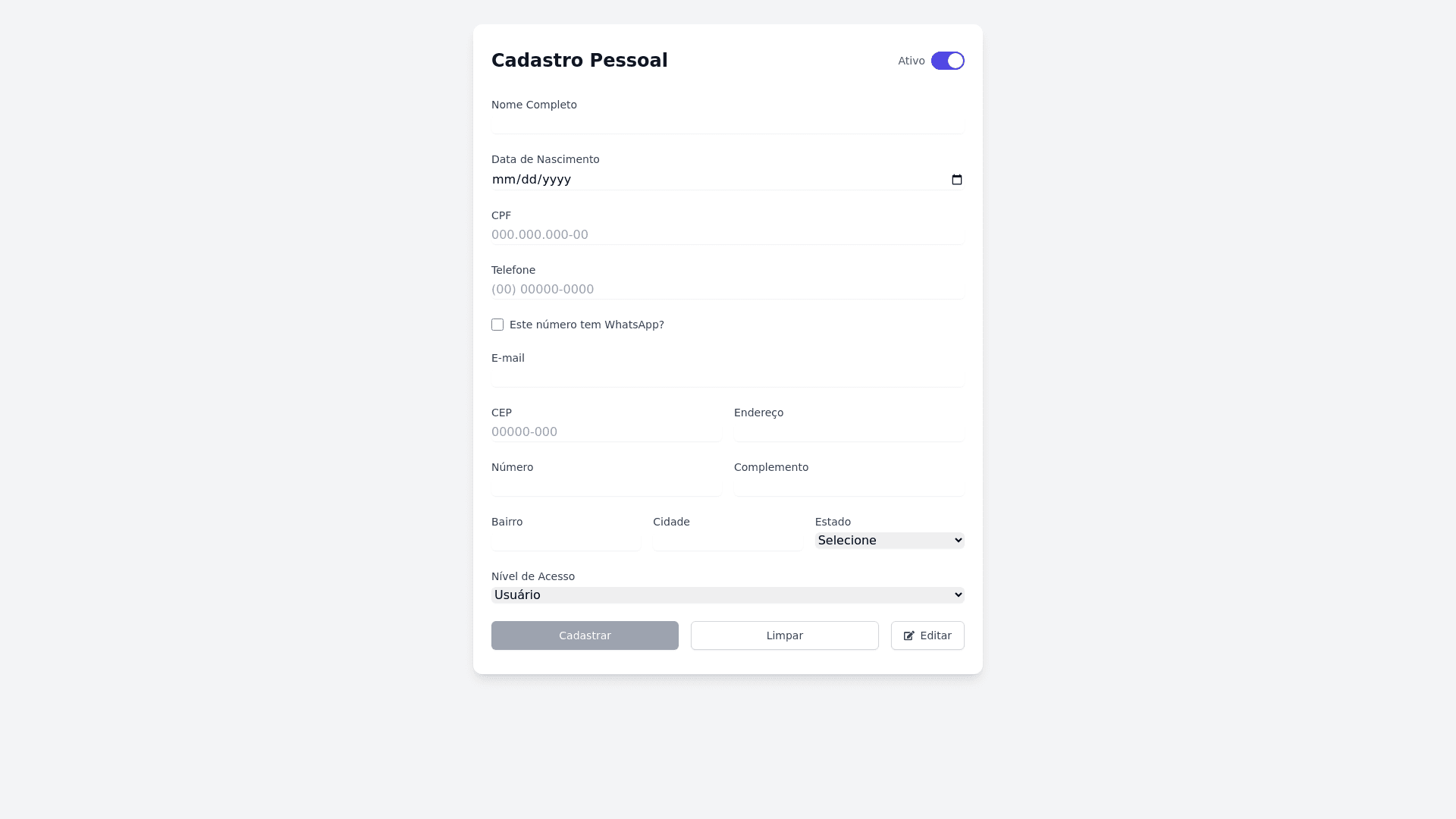
Task: Select the Telefone input field
Action: (x=727, y=290)
